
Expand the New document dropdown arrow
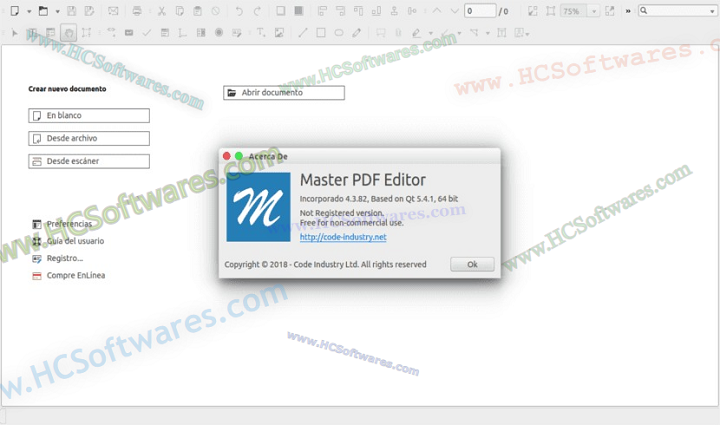pos(29,11)
